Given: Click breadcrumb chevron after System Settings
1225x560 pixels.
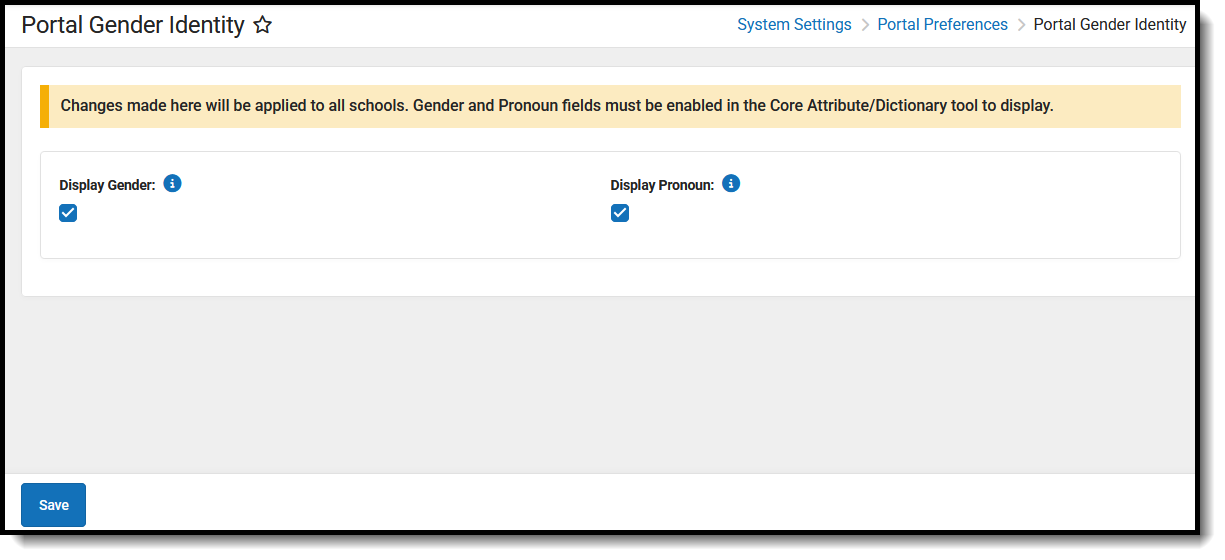Looking at the screenshot, I should point(865,25).
